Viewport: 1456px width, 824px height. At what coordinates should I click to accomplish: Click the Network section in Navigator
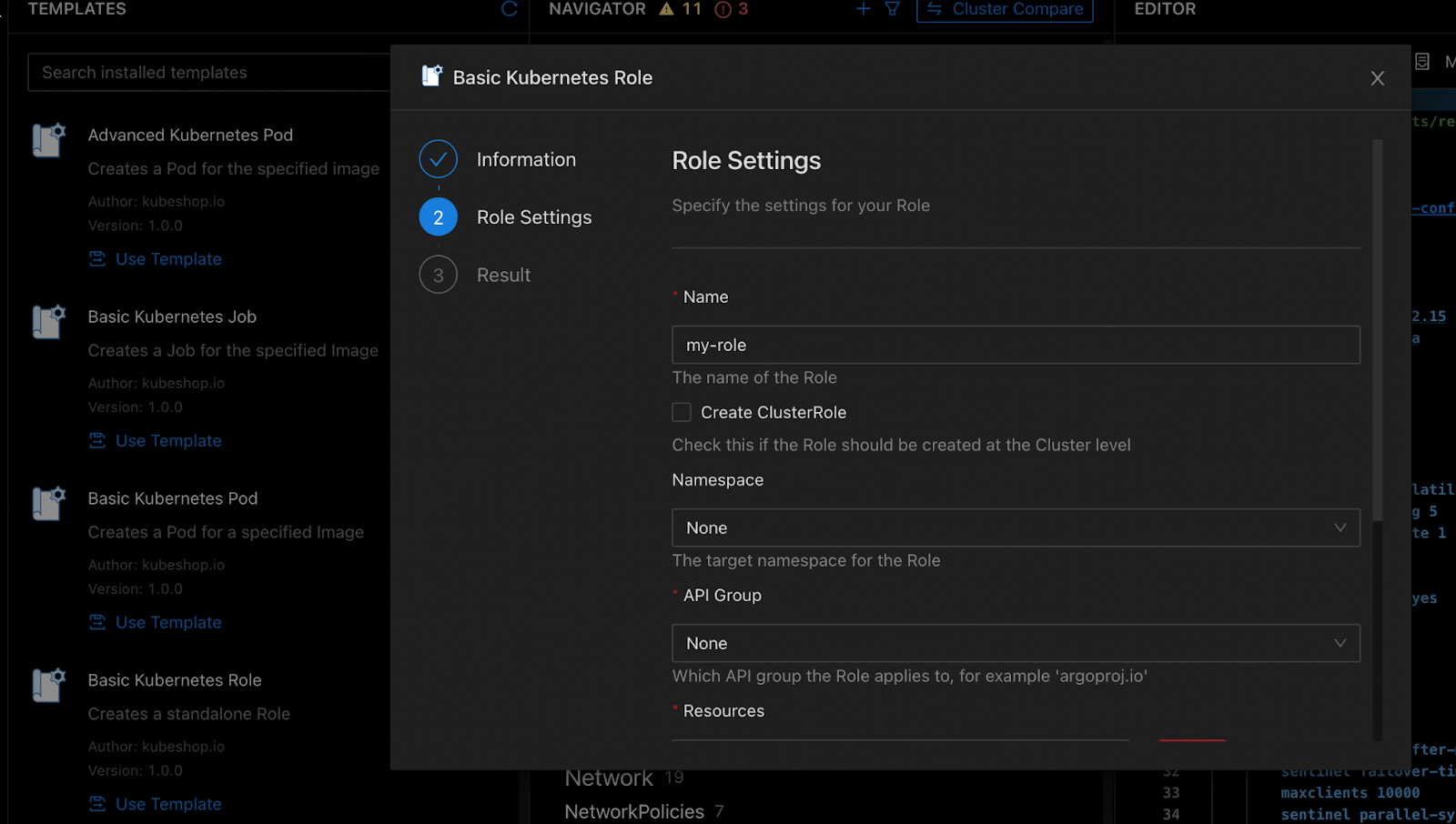[609, 779]
